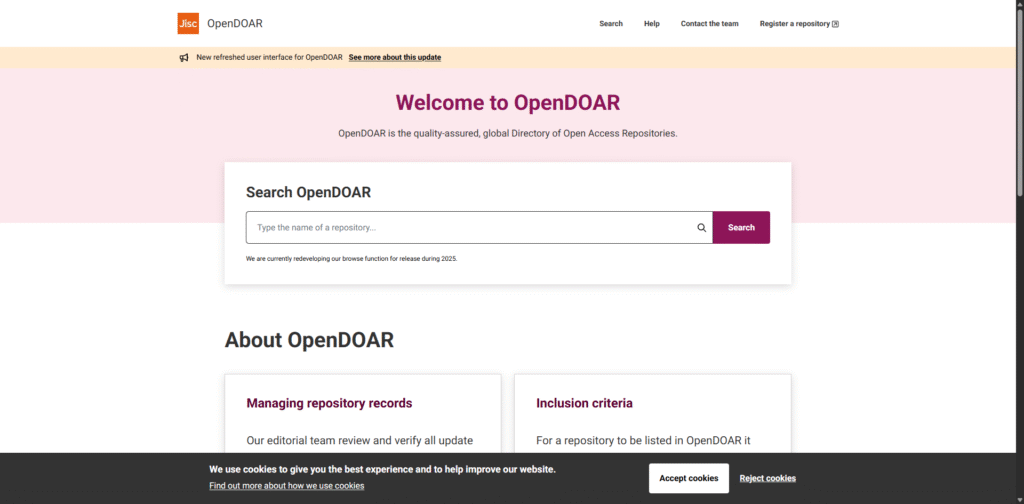1024x504 pixels.
Task: Focus the repository name search field
Action: tap(470, 228)
